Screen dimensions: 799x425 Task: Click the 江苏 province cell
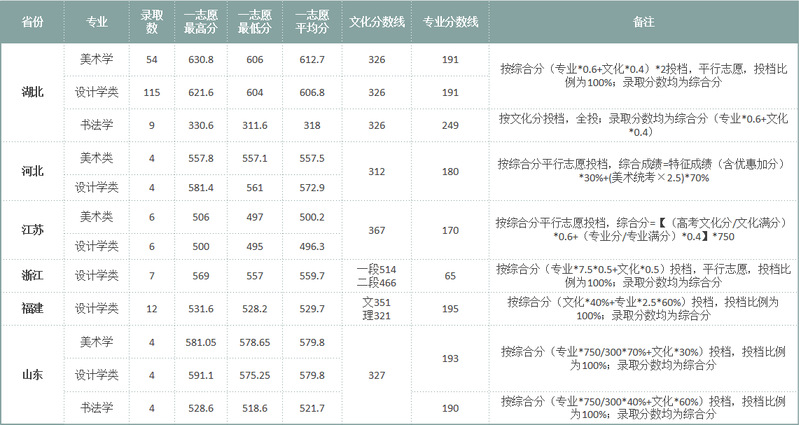tap(32, 230)
